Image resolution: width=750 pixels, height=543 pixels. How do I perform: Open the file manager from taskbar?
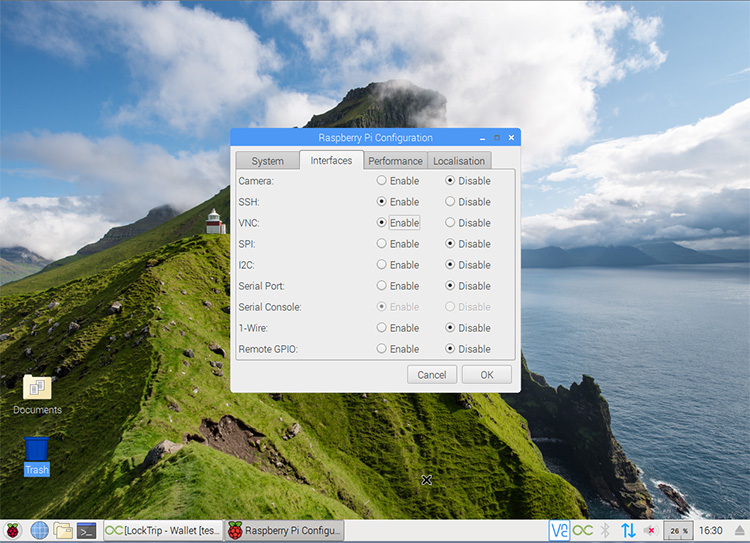point(63,530)
